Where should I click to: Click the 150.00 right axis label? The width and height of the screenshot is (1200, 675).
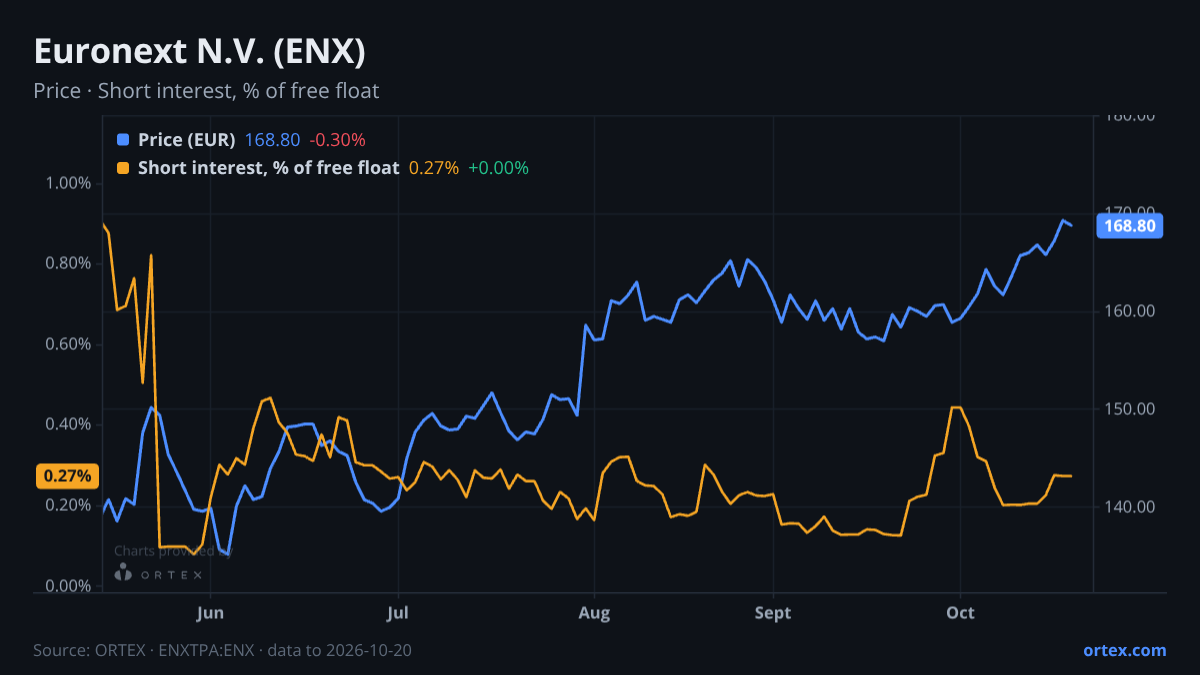(x=1129, y=409)
